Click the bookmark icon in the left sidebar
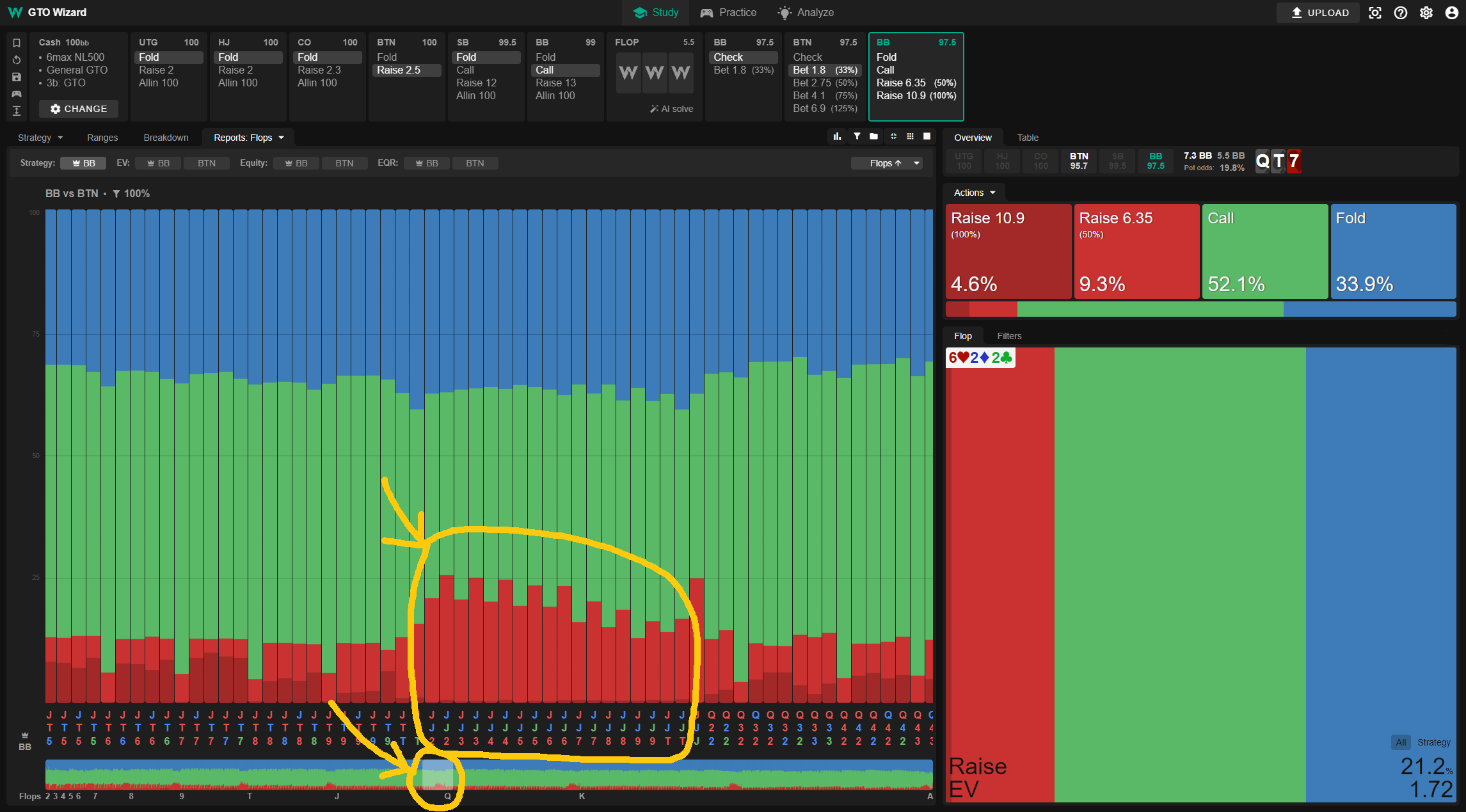 coord(17,43)
